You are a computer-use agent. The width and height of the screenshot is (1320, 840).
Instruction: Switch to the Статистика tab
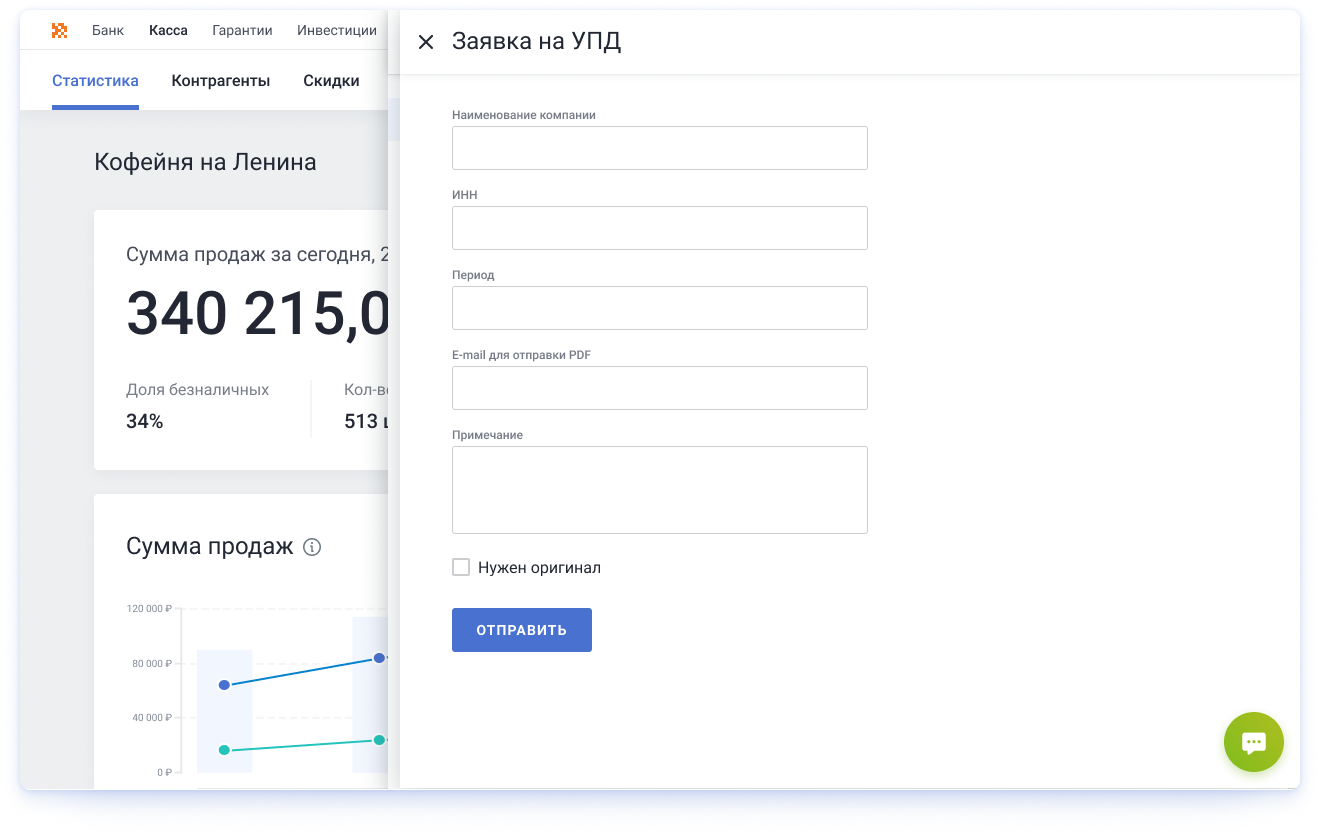tap(95, 81)
